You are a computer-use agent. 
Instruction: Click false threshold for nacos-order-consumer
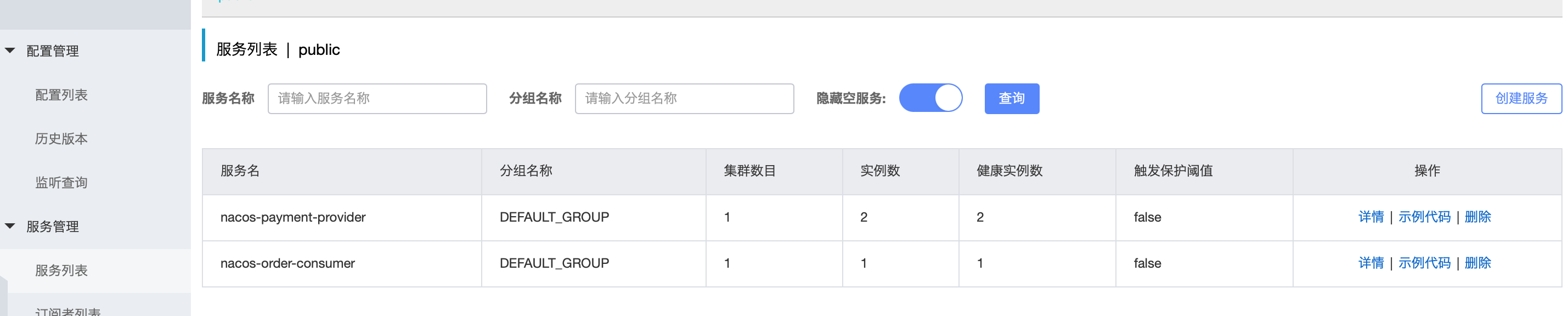point(1147,264)
